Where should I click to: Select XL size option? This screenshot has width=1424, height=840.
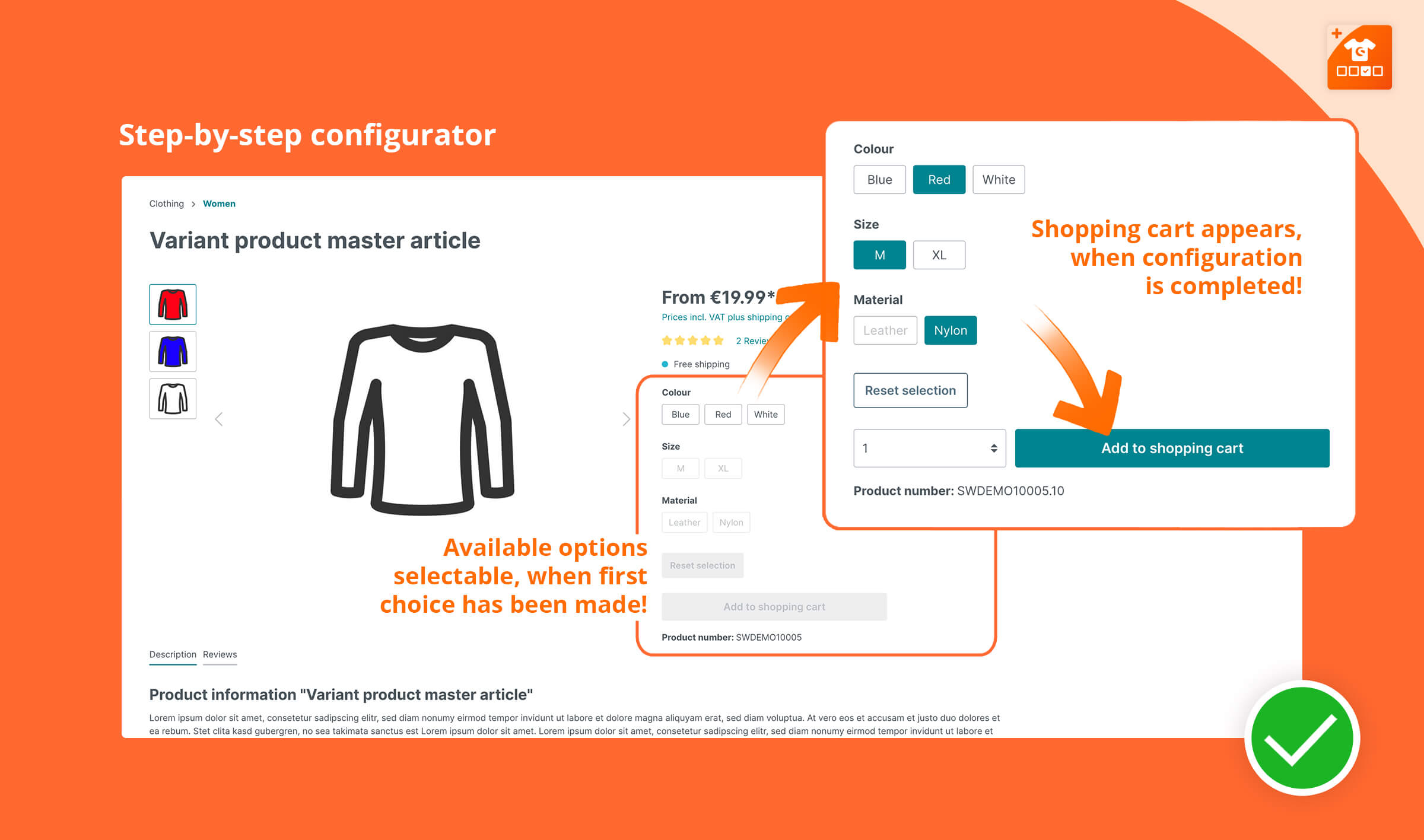tap(939, 255)
